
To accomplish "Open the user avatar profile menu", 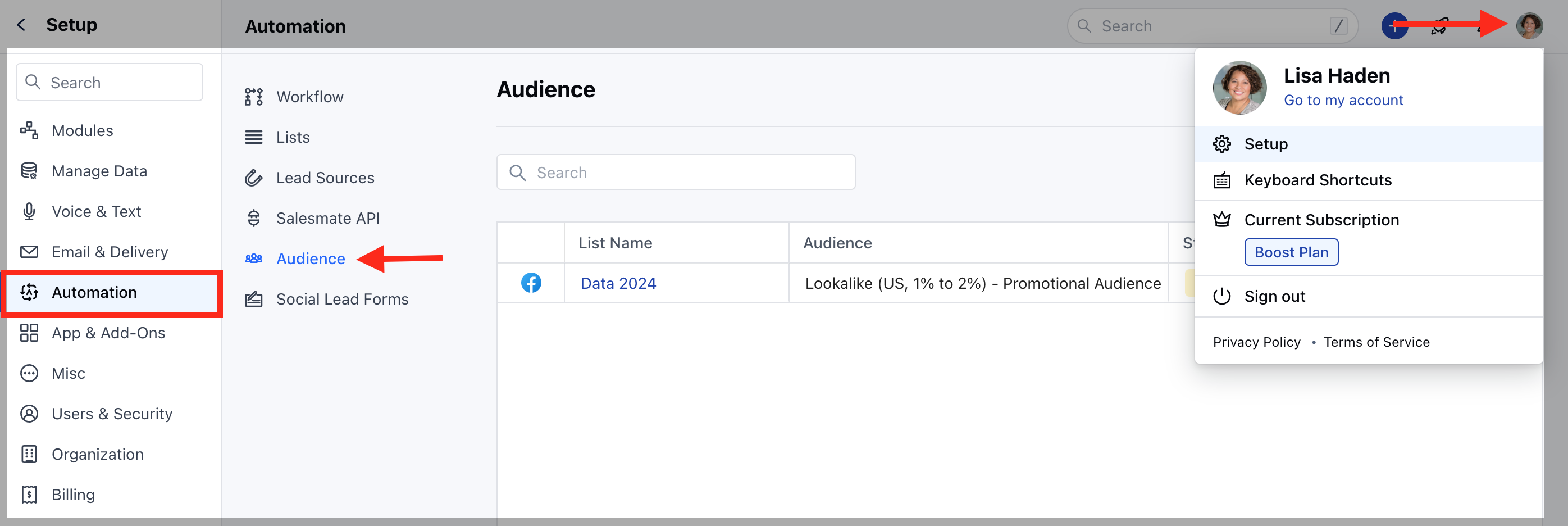I will click(1530, 26).
